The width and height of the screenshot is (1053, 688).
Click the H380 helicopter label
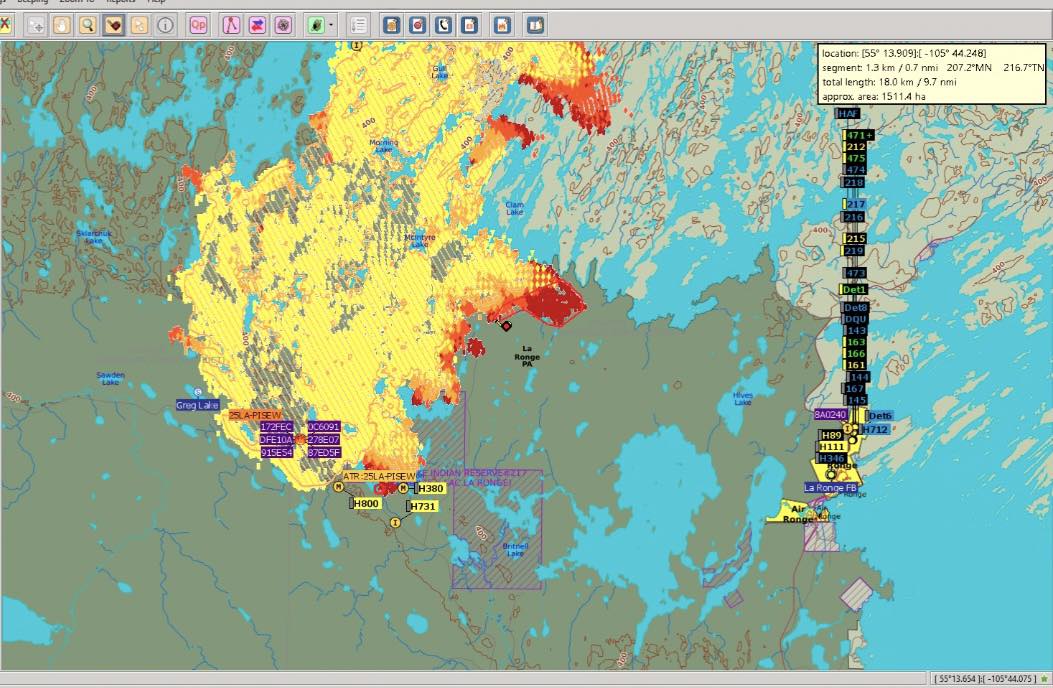click(x=430, y=488)
